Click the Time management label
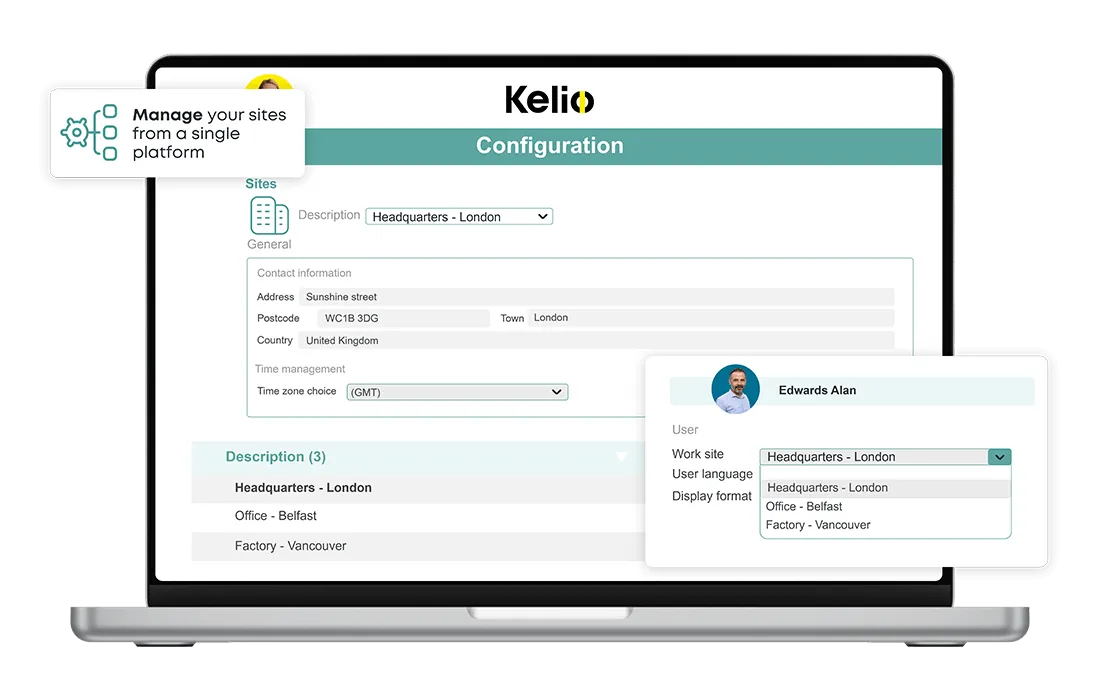The height and width of the screenshot is (700, 1100). (x=300, y=369)
